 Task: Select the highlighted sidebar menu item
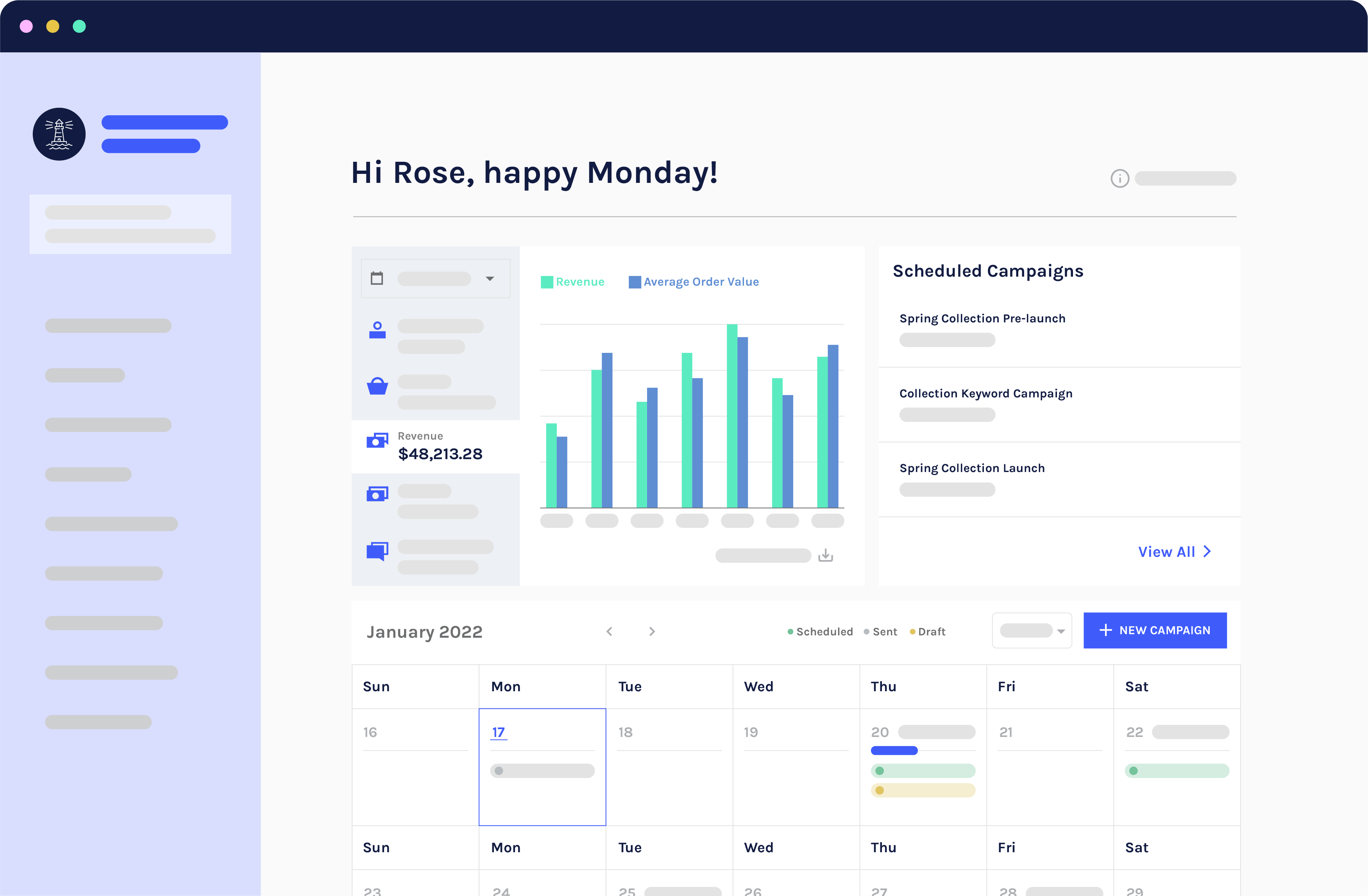[x=130, y=224]
